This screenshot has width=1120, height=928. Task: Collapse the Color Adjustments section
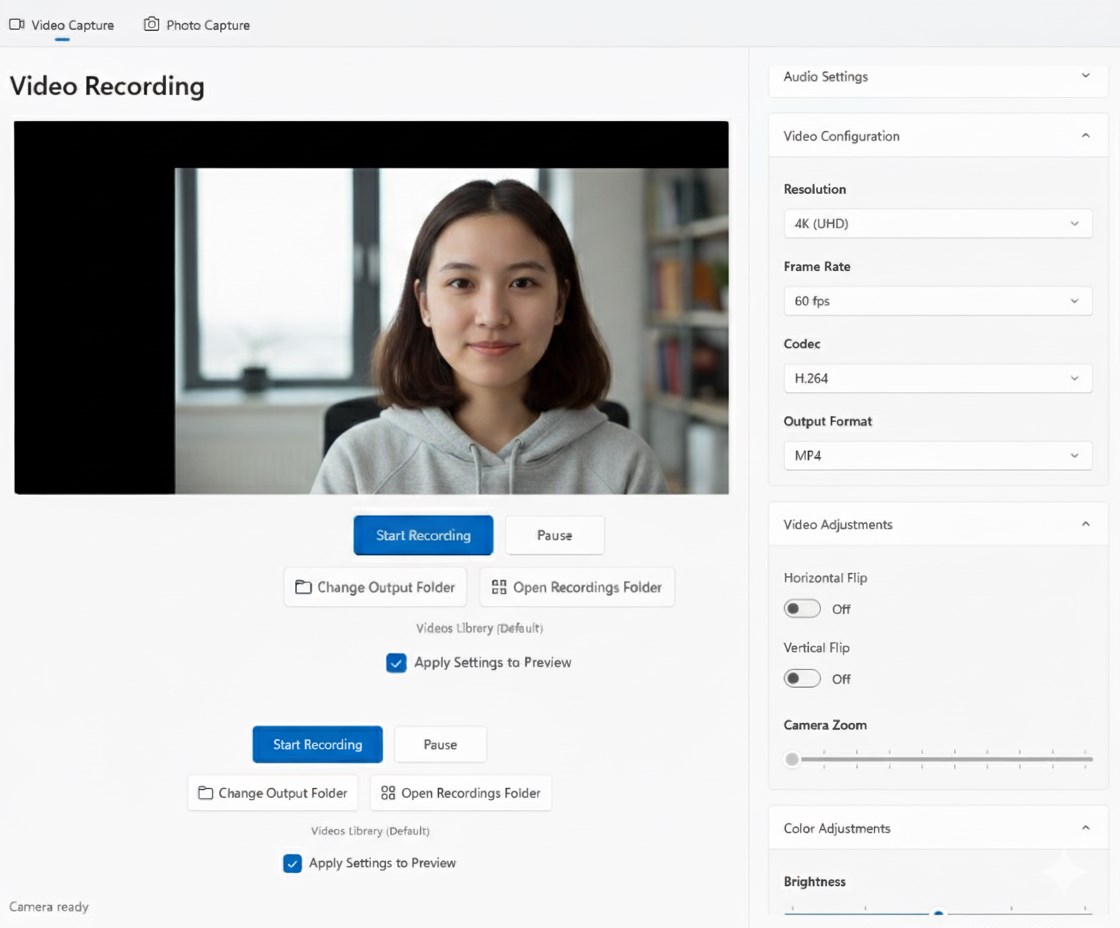pos(1085,828)
